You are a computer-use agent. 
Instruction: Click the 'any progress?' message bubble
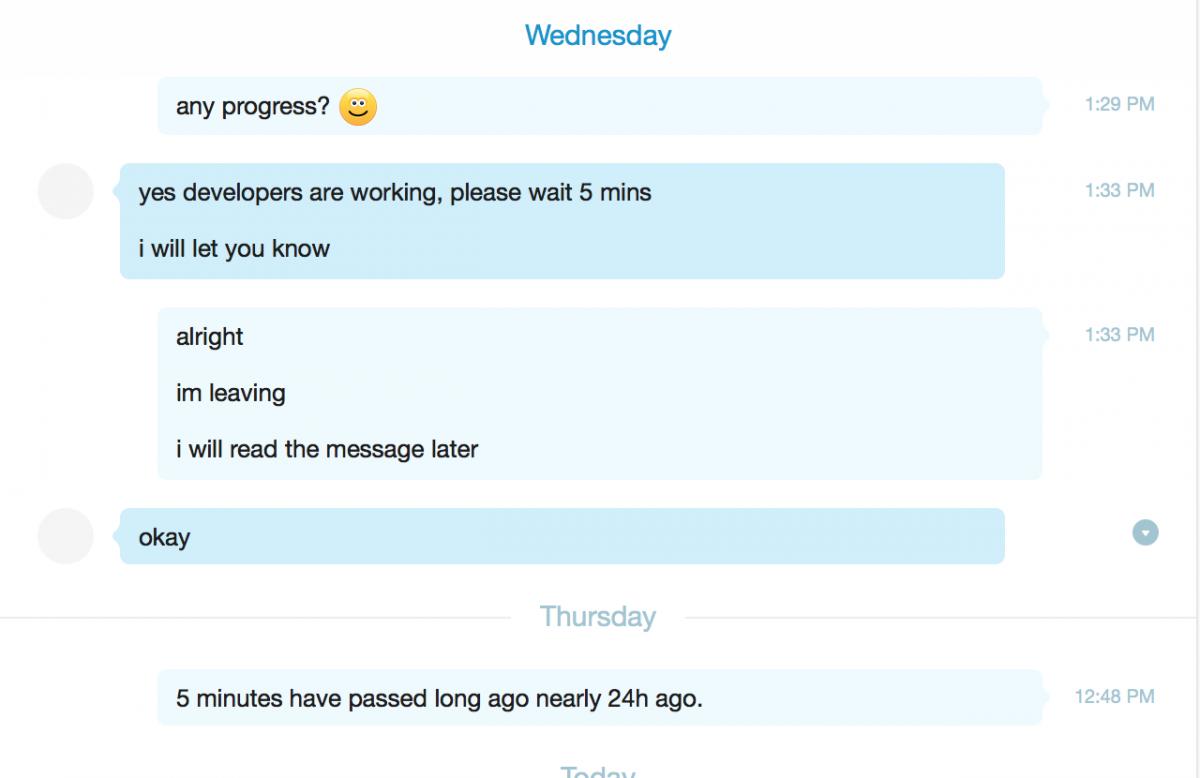tap(600, 106)
